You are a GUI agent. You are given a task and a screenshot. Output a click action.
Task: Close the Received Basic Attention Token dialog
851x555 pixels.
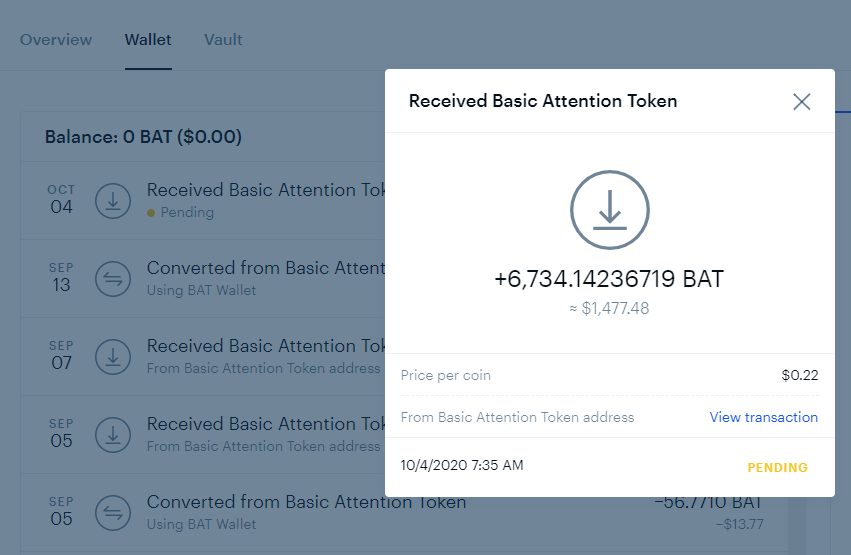pos(801,101)
